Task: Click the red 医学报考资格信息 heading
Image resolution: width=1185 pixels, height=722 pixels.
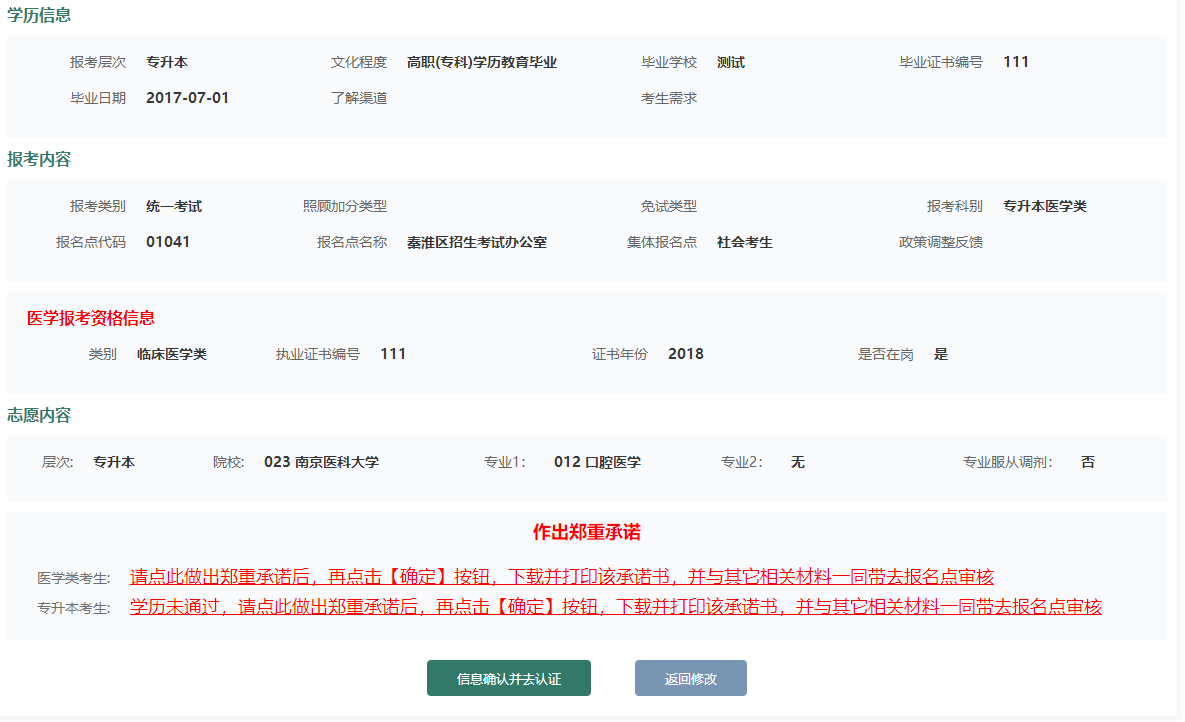Action: (90, 318)
